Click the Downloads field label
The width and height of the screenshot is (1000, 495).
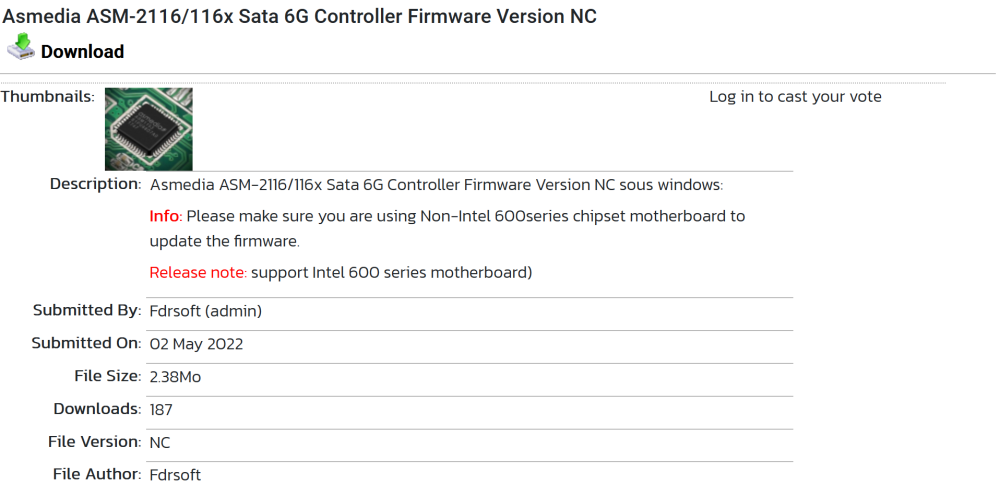[98, 409]
